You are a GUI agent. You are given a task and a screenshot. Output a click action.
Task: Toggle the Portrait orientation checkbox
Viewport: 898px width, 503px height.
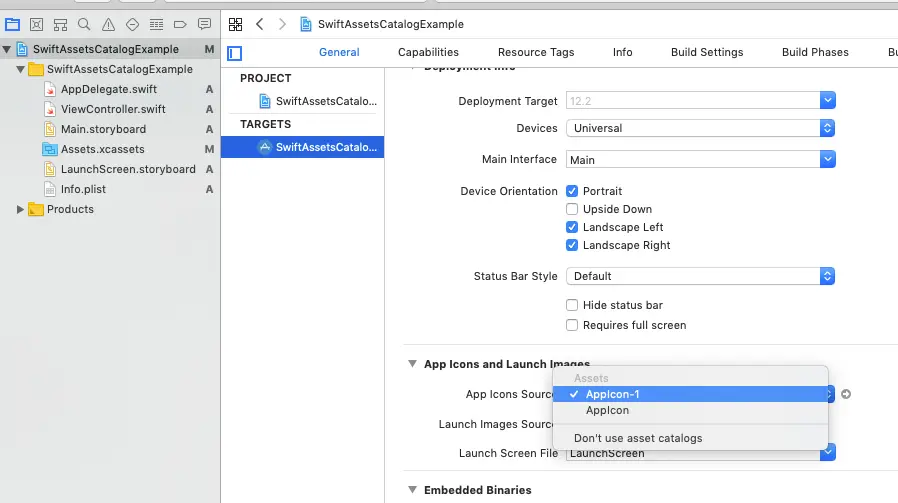click(572, 191)
